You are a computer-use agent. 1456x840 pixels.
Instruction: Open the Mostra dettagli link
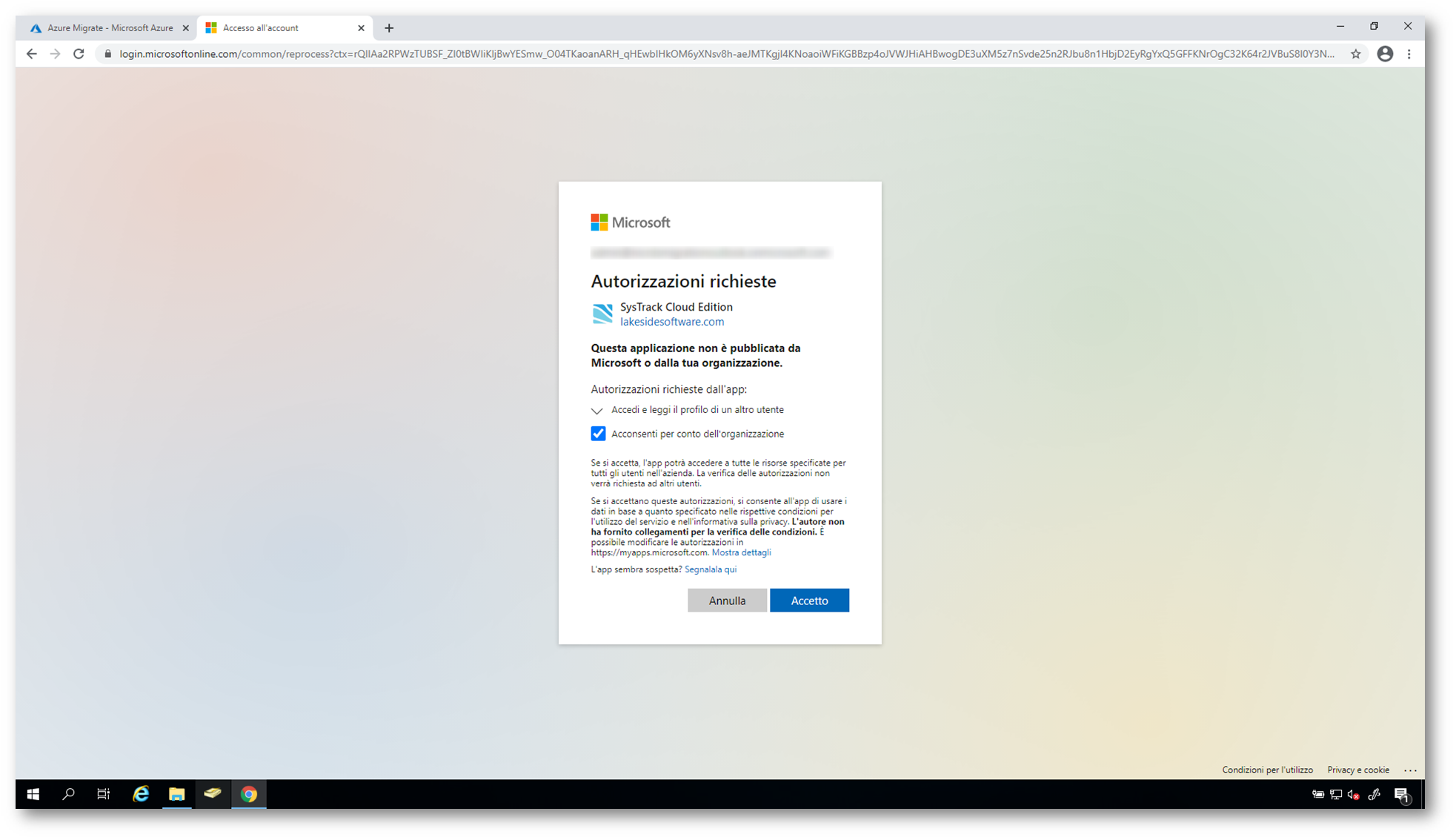(x=741, y=552)
